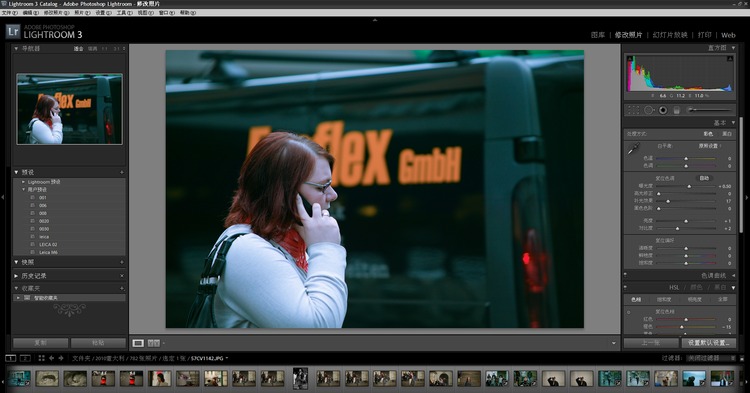Go to the next photo using forward arrow
The height and width of the screenshot is (393, 750).
point(61,358)
